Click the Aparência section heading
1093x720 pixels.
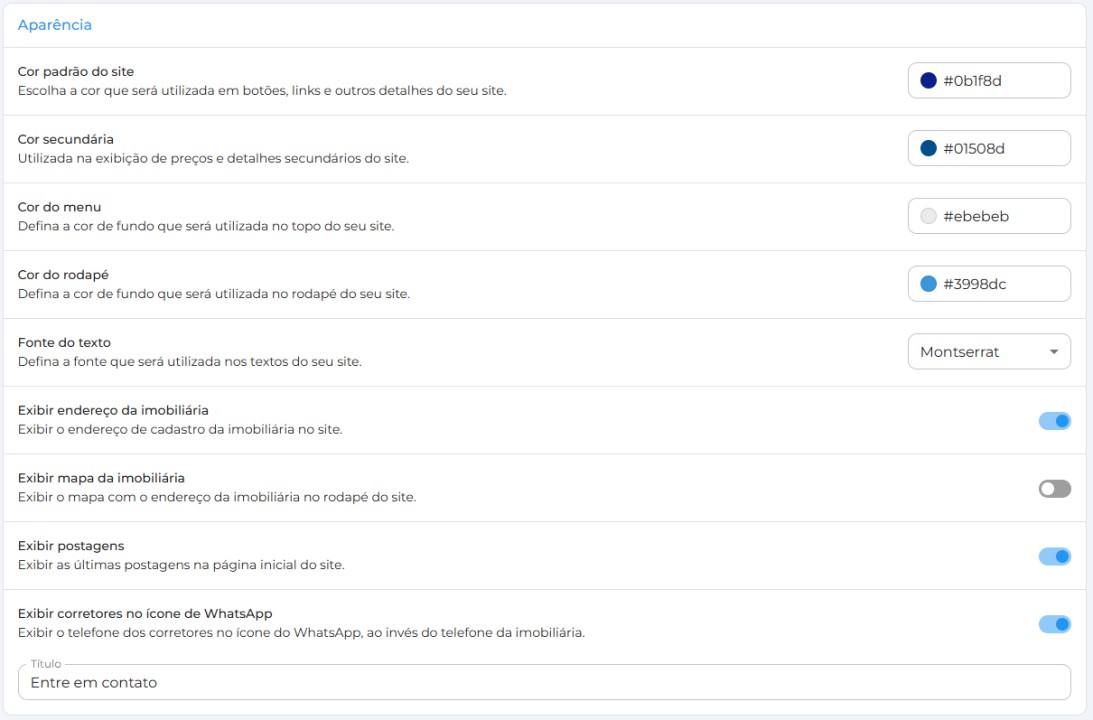click(x=54, y=25)
